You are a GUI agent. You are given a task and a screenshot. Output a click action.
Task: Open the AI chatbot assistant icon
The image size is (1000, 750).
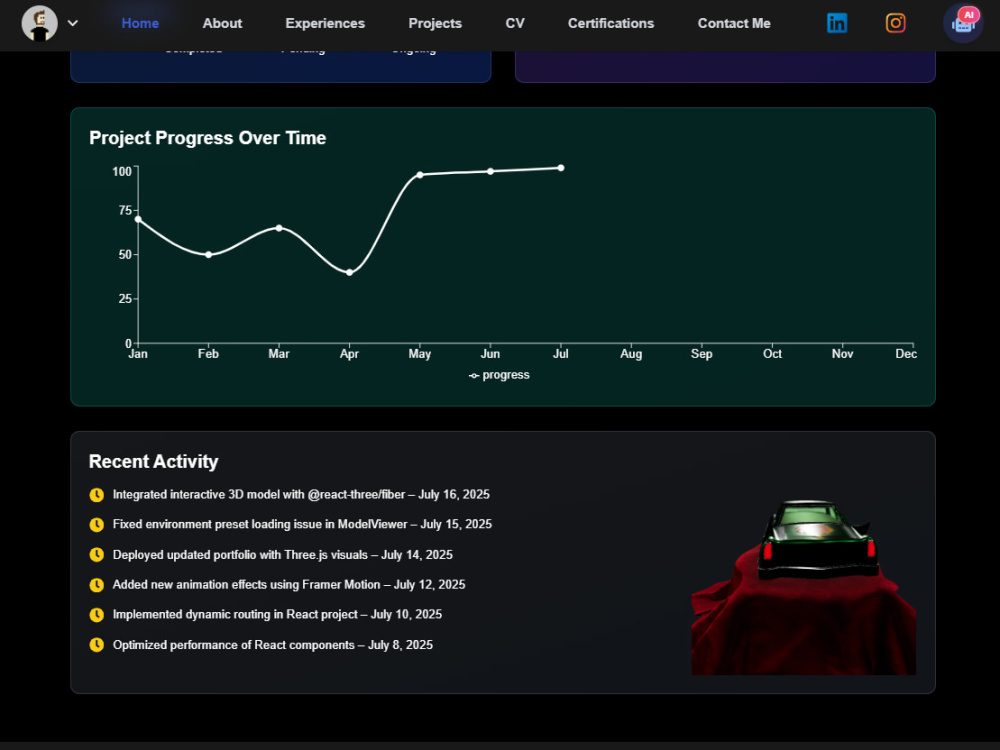(963, 23)
